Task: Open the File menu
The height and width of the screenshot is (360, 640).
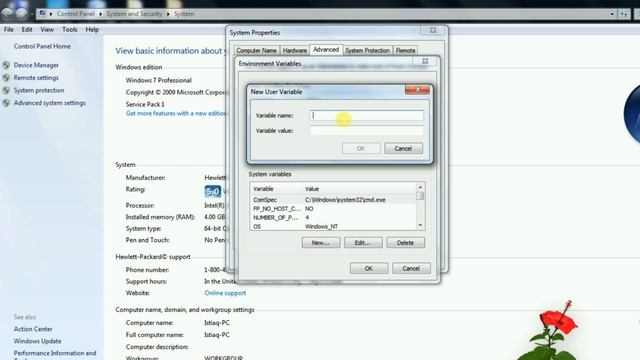Action: pos(9,30)
